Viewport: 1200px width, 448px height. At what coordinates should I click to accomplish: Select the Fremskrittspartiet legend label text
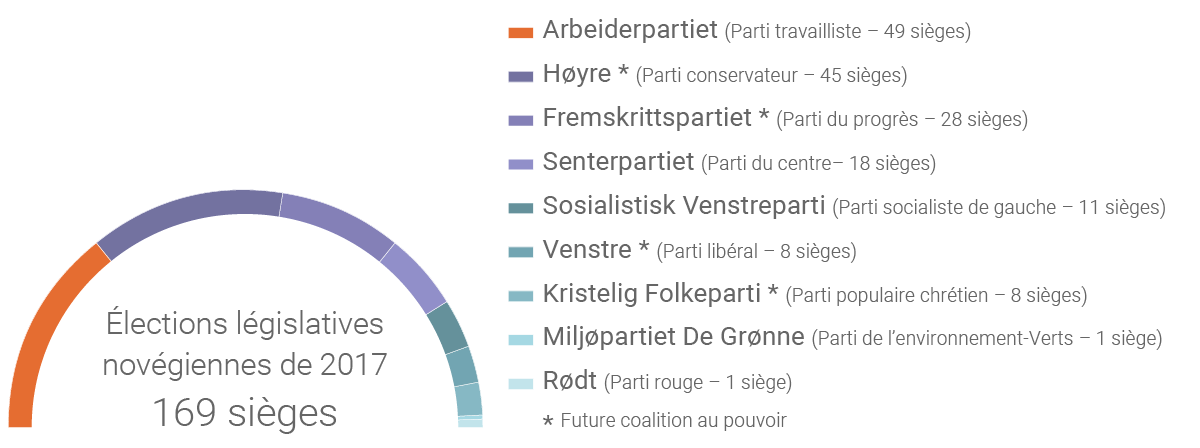tap(656, 119)
